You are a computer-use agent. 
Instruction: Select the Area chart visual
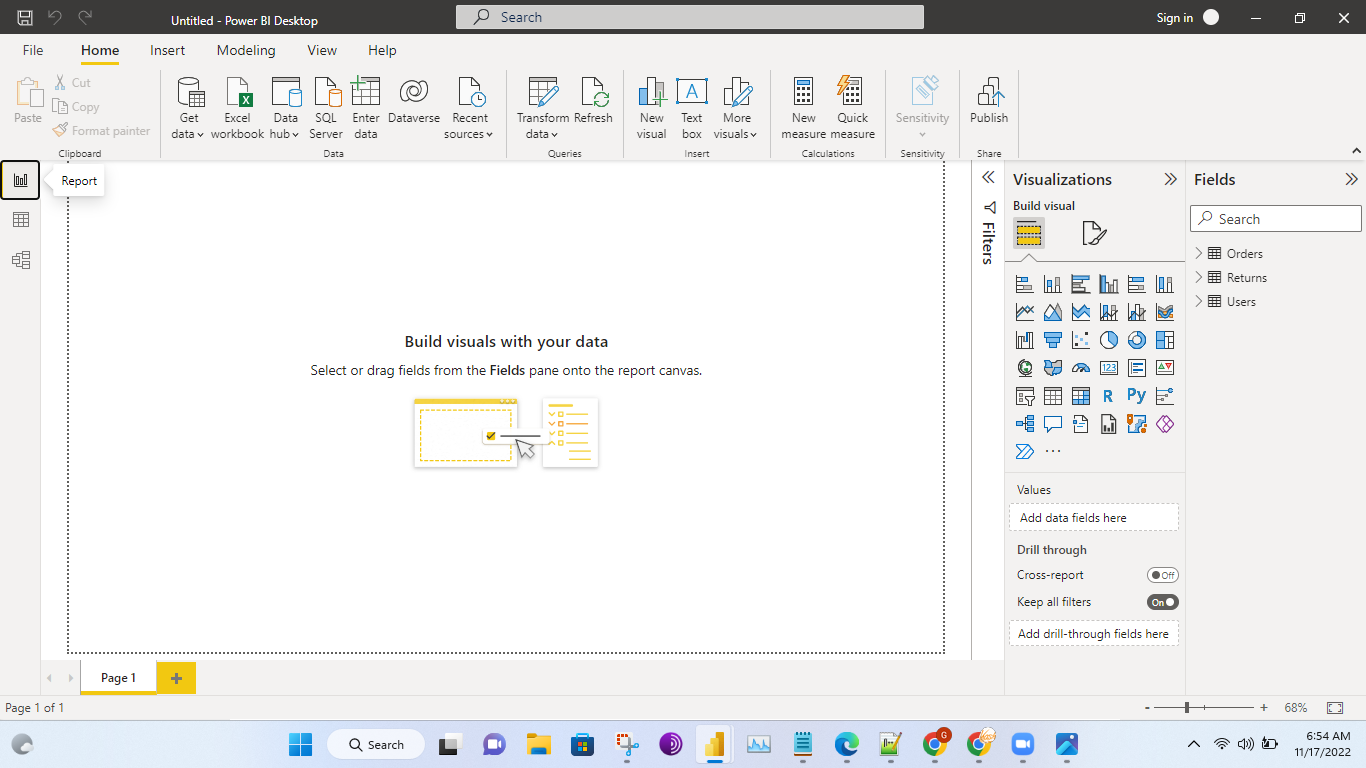click(x=1052, y=313)
